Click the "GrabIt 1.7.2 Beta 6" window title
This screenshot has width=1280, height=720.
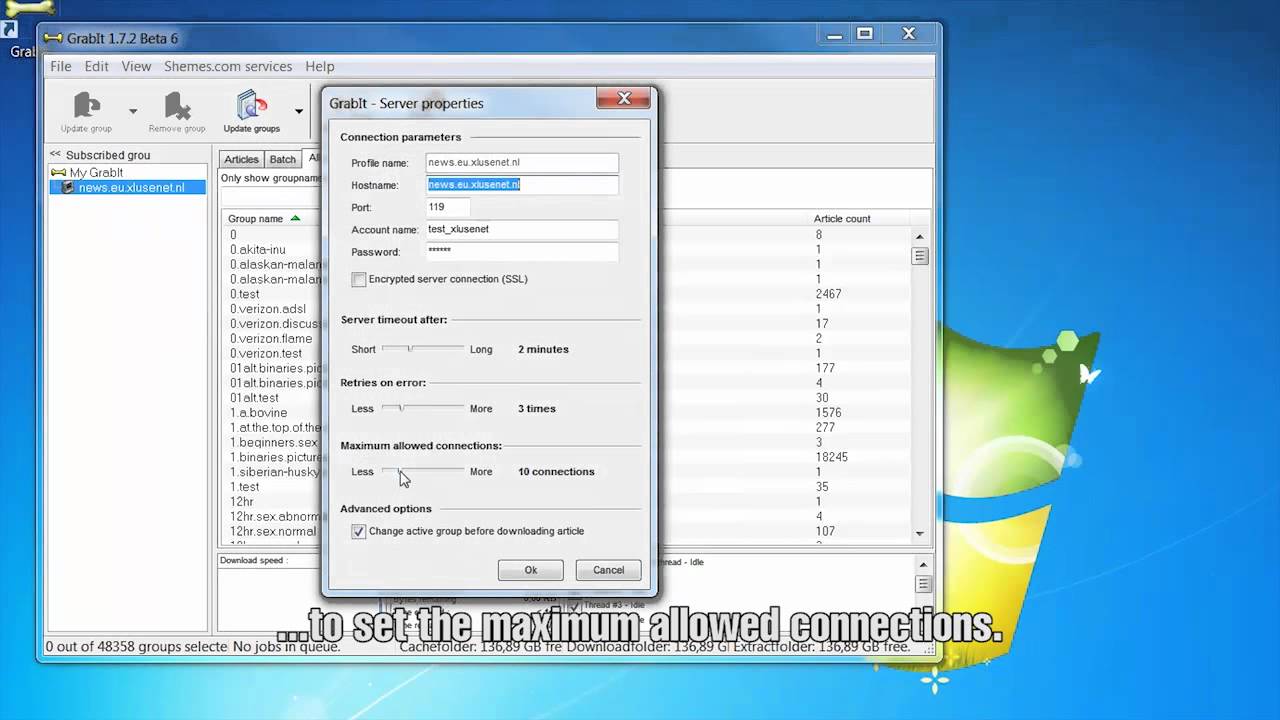[x=123, y=38]
